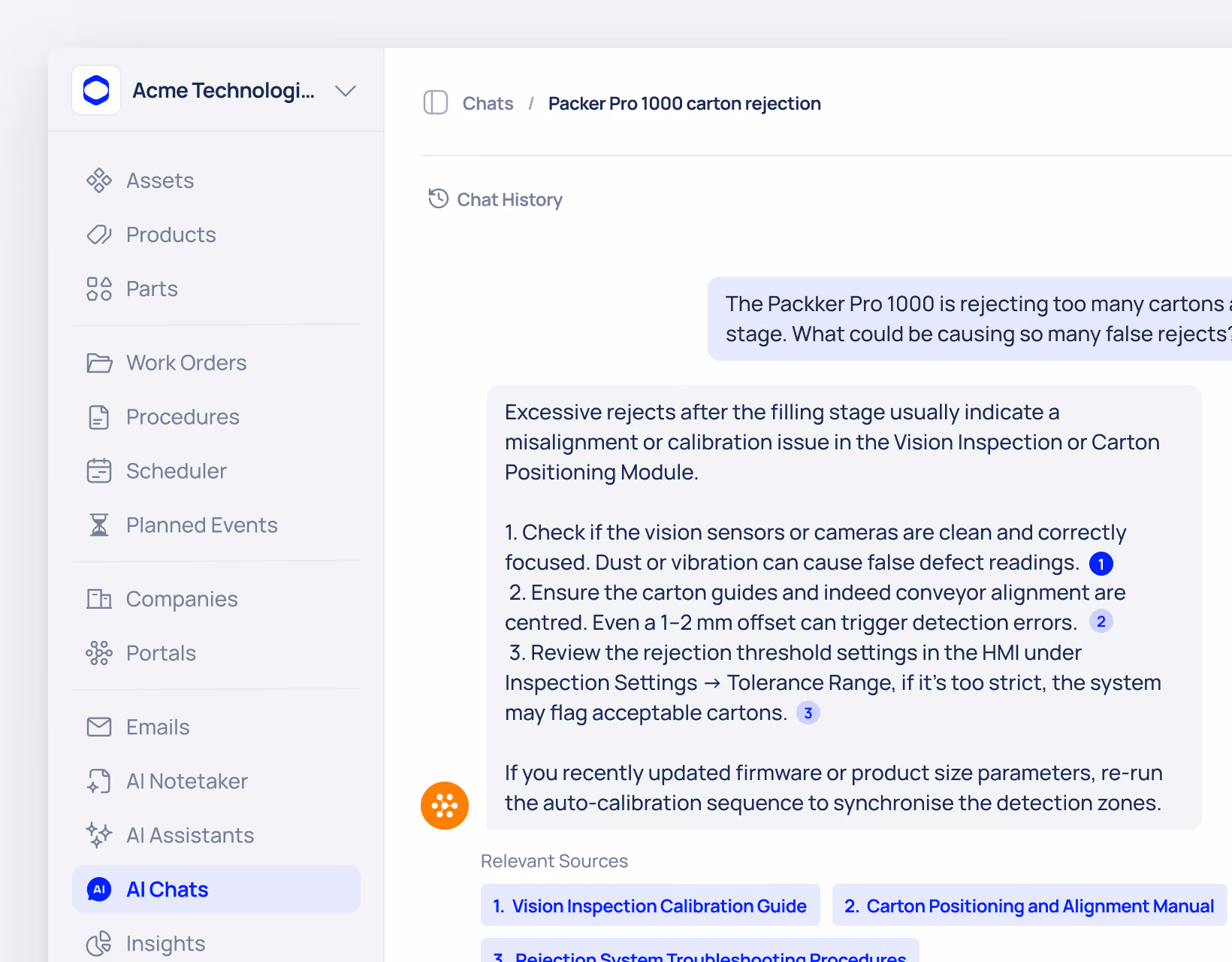Click the user message about Packker Pro 1000
This screenshot has height=962, width=1232.
[970, 319]
